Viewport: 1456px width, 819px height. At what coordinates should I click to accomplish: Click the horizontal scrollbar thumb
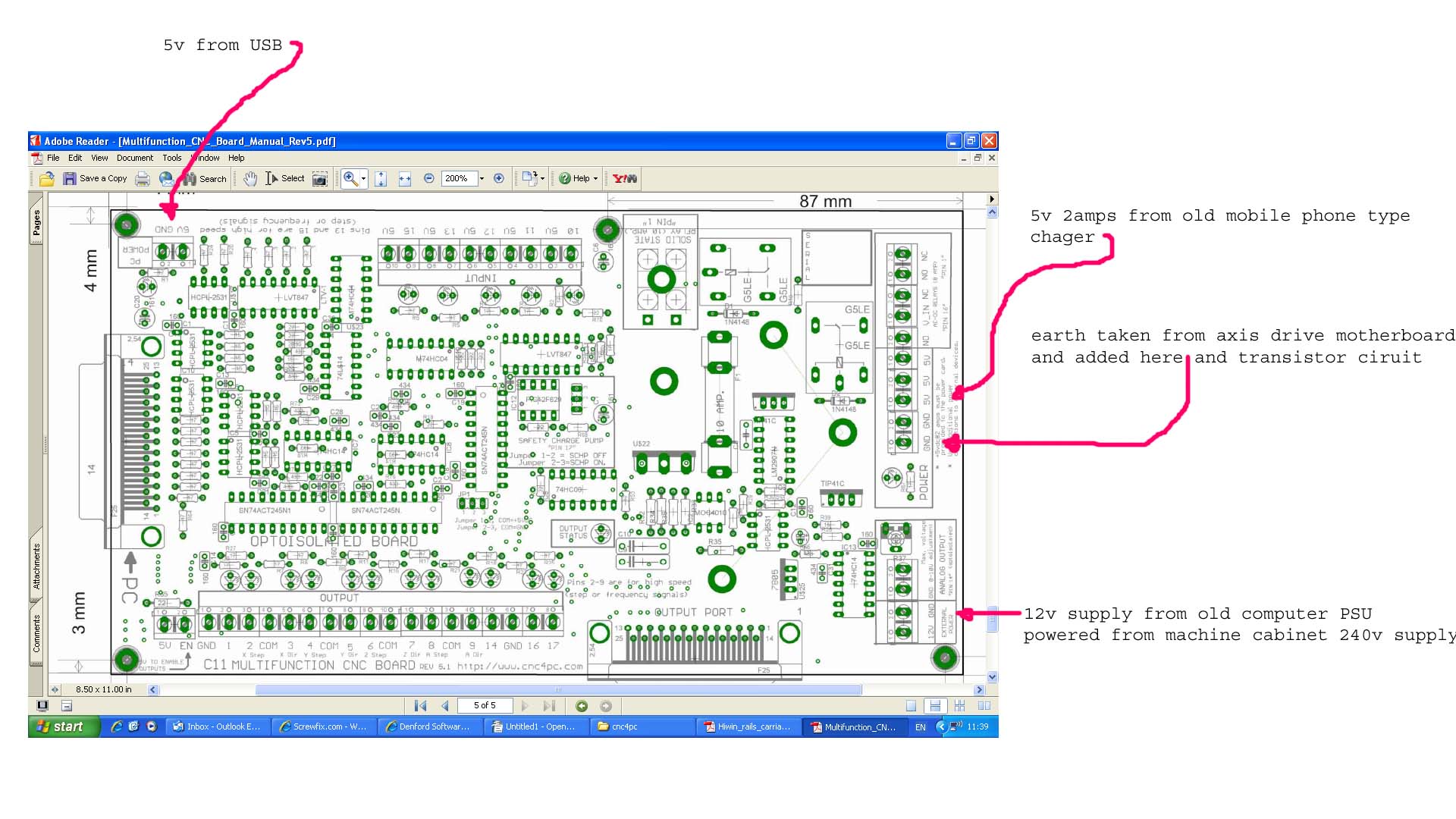point(558,690)
